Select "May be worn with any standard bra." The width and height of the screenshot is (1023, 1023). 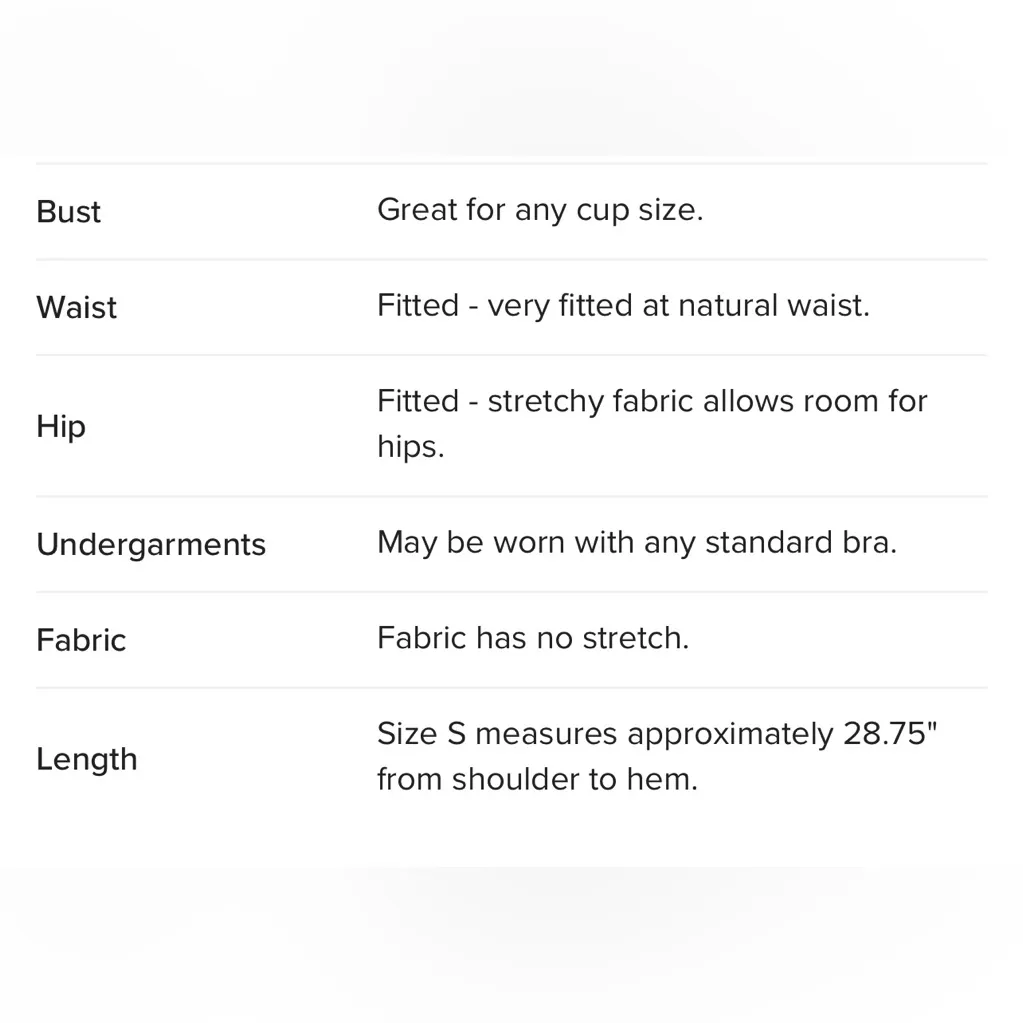tap(636, 542)
